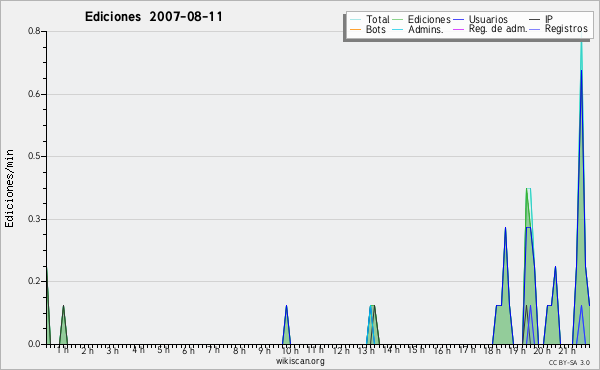
Task: Click the small peak at 13 h
Action: (x=373, y=325)
